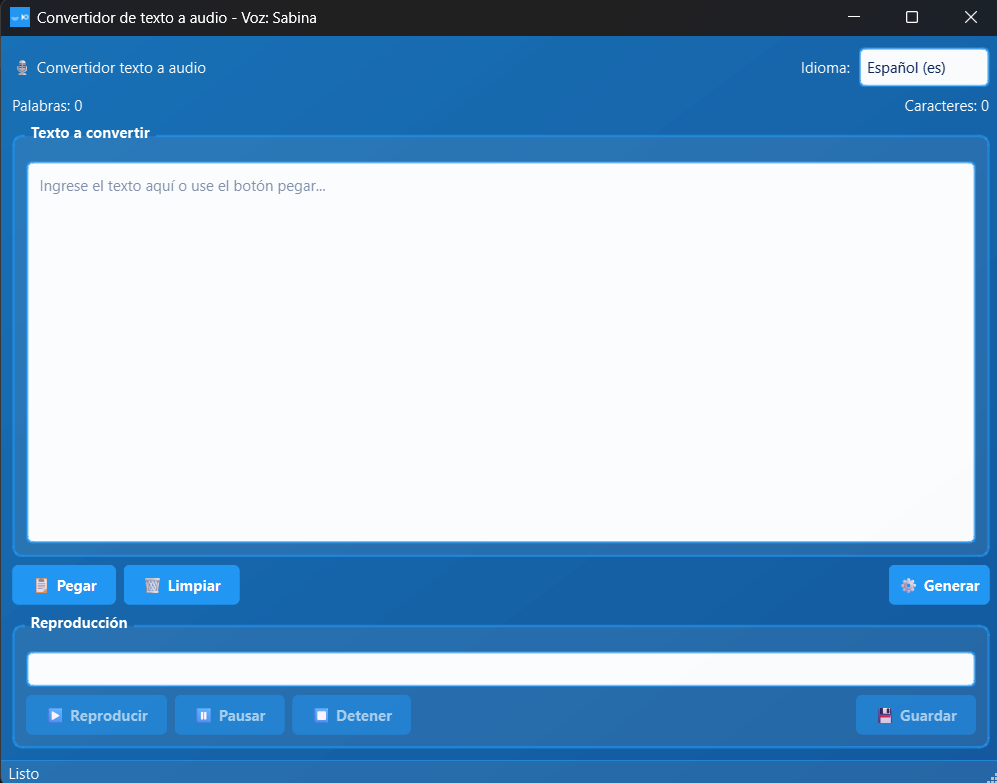This screenshot has height=783, width=997.
Task: Maximize the Convertidor window
Action: (912, 18)
